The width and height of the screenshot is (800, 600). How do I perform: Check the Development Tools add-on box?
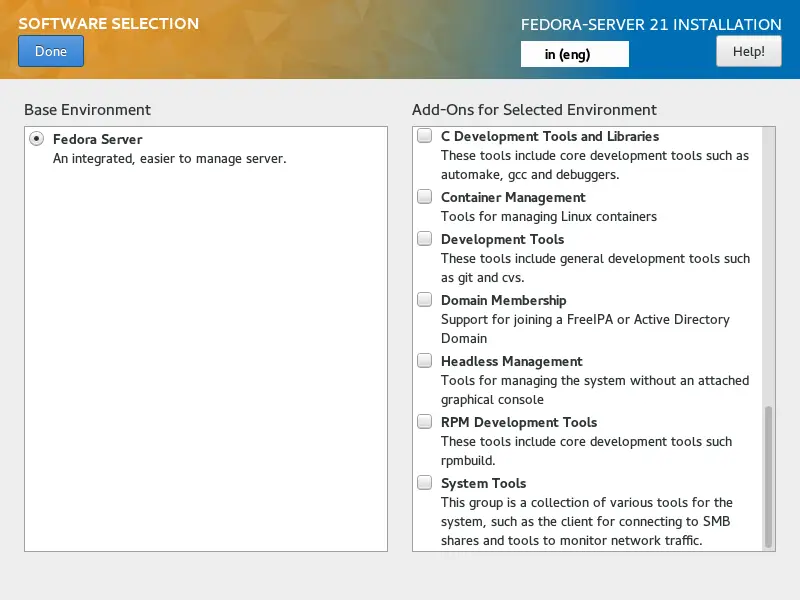click(x=425, y=239)
